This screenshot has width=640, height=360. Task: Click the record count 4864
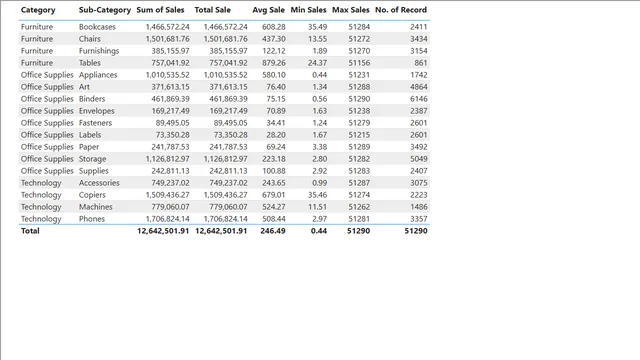pos(418,87)
